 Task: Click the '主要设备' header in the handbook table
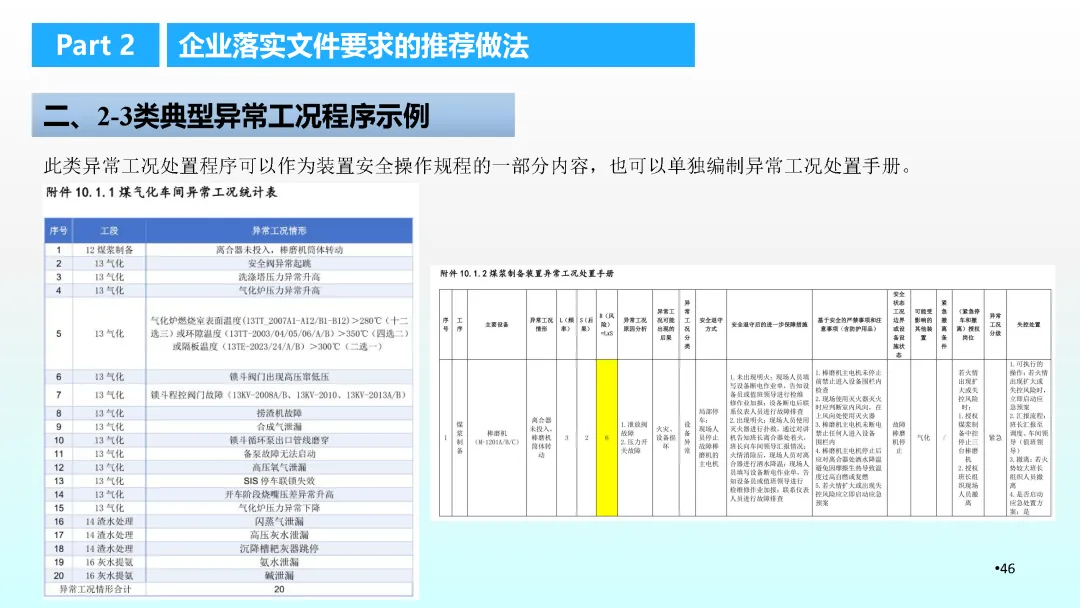pyautogui.click(x=497, y=324)
